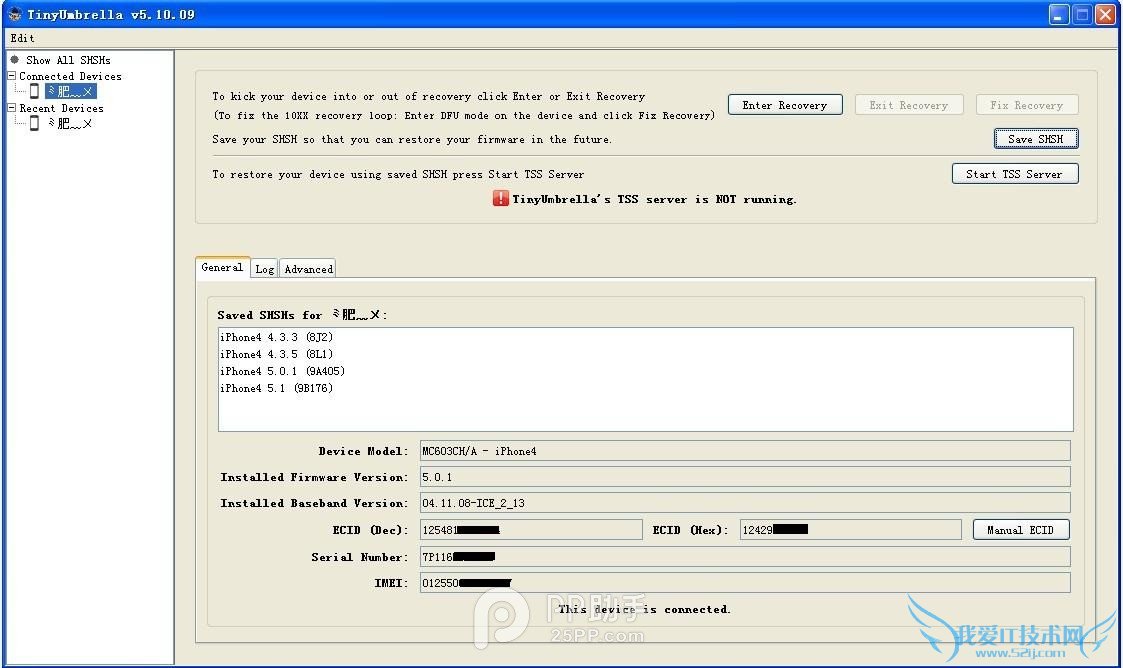Collapse the Recent Devices tree node
1123x668 pixels.
[12, 108]
